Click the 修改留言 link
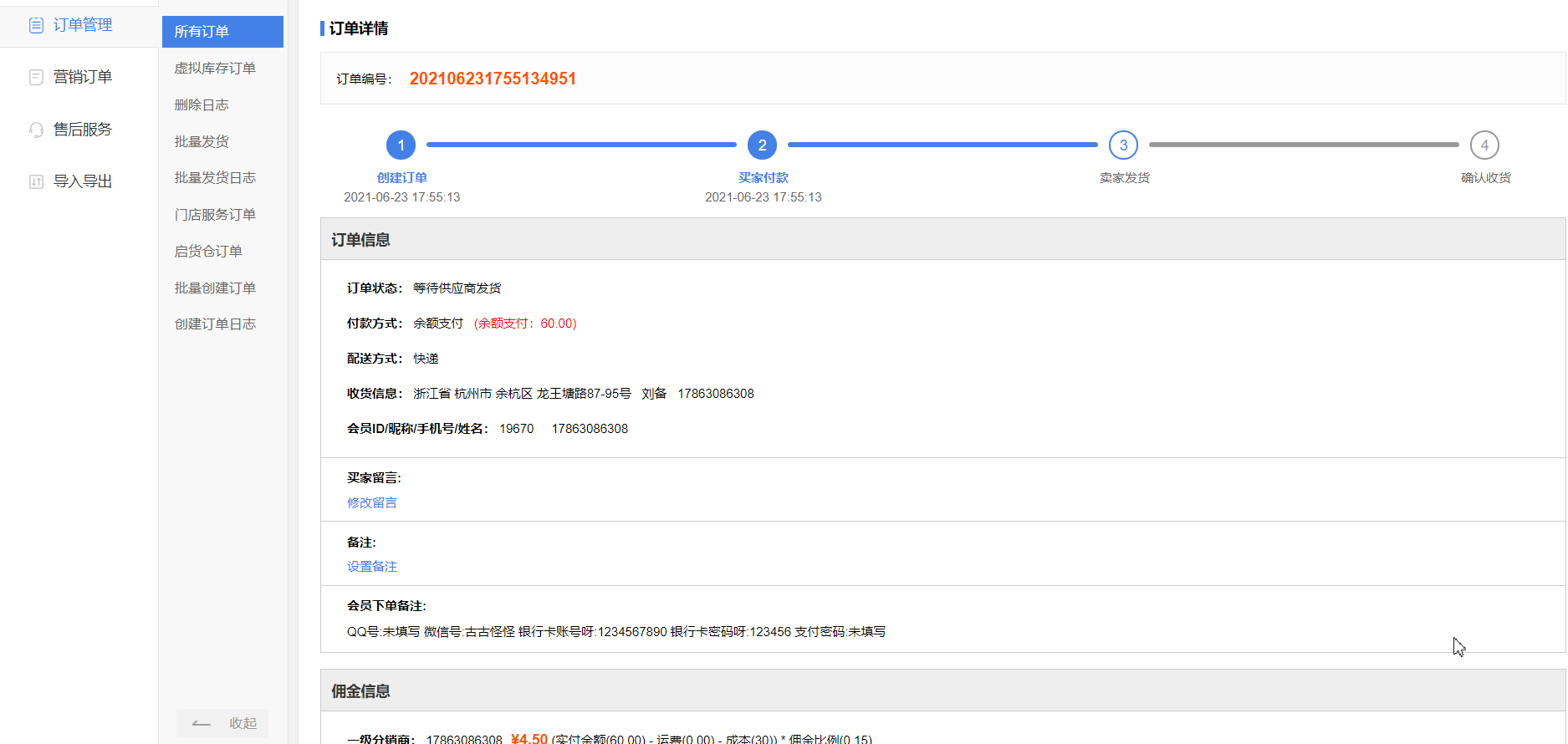This screenshot has height=744, width=1568. 372,502
